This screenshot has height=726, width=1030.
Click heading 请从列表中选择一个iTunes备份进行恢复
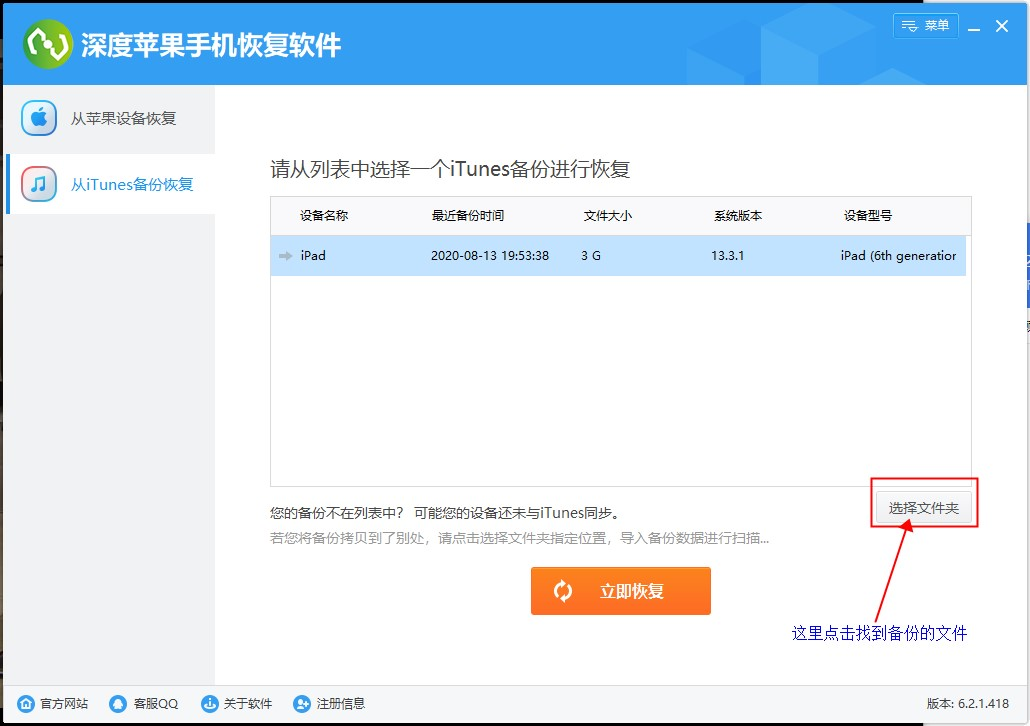click(450, 169)
